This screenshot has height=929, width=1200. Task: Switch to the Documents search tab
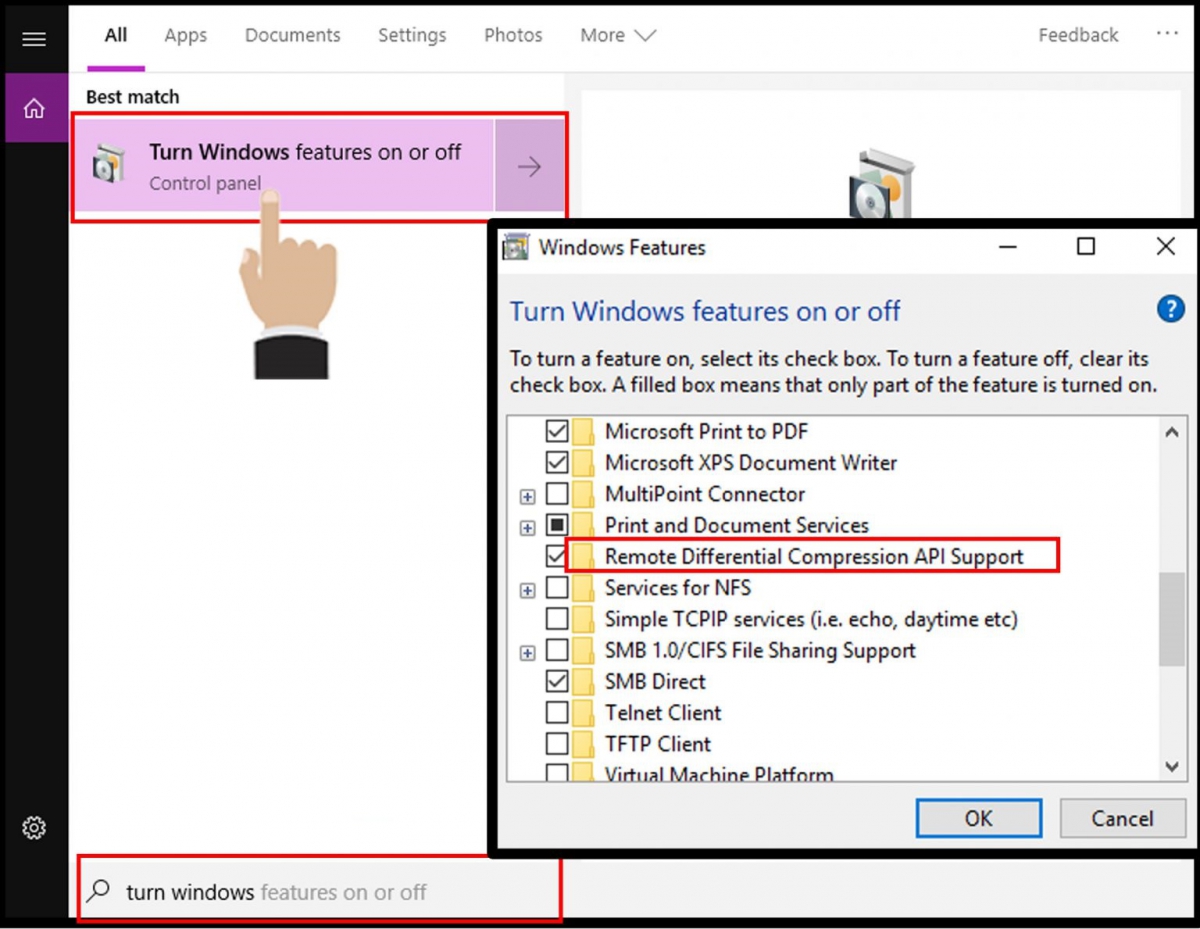(292, 35)
